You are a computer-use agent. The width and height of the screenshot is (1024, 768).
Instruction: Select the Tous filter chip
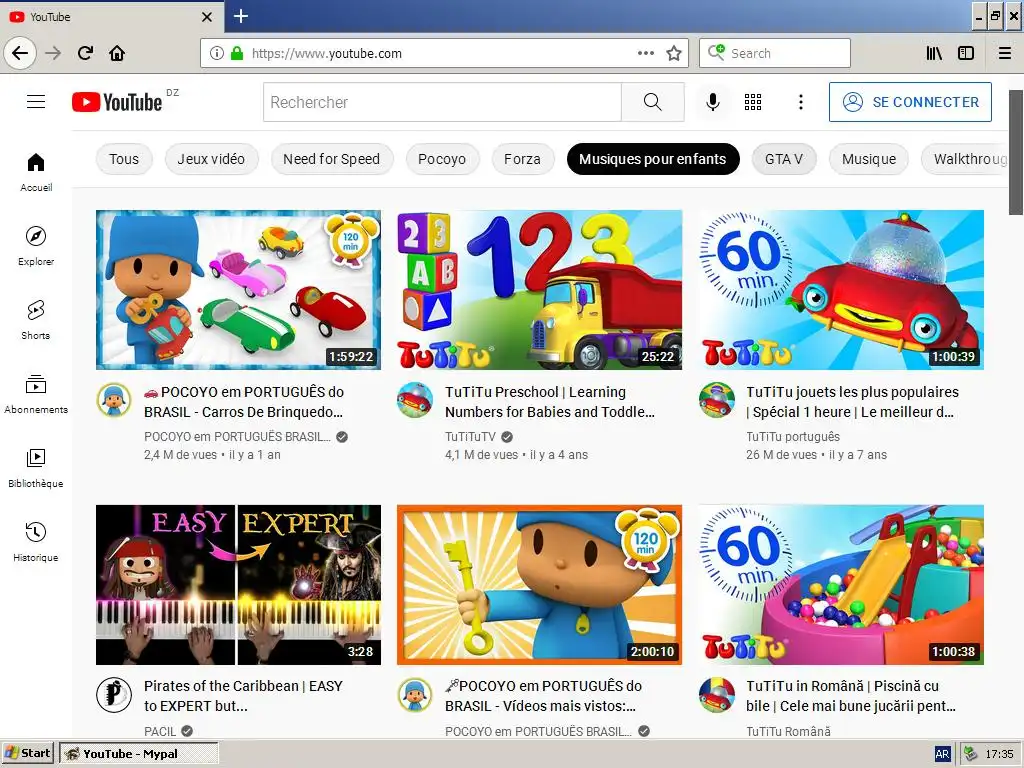pos(124,159)
